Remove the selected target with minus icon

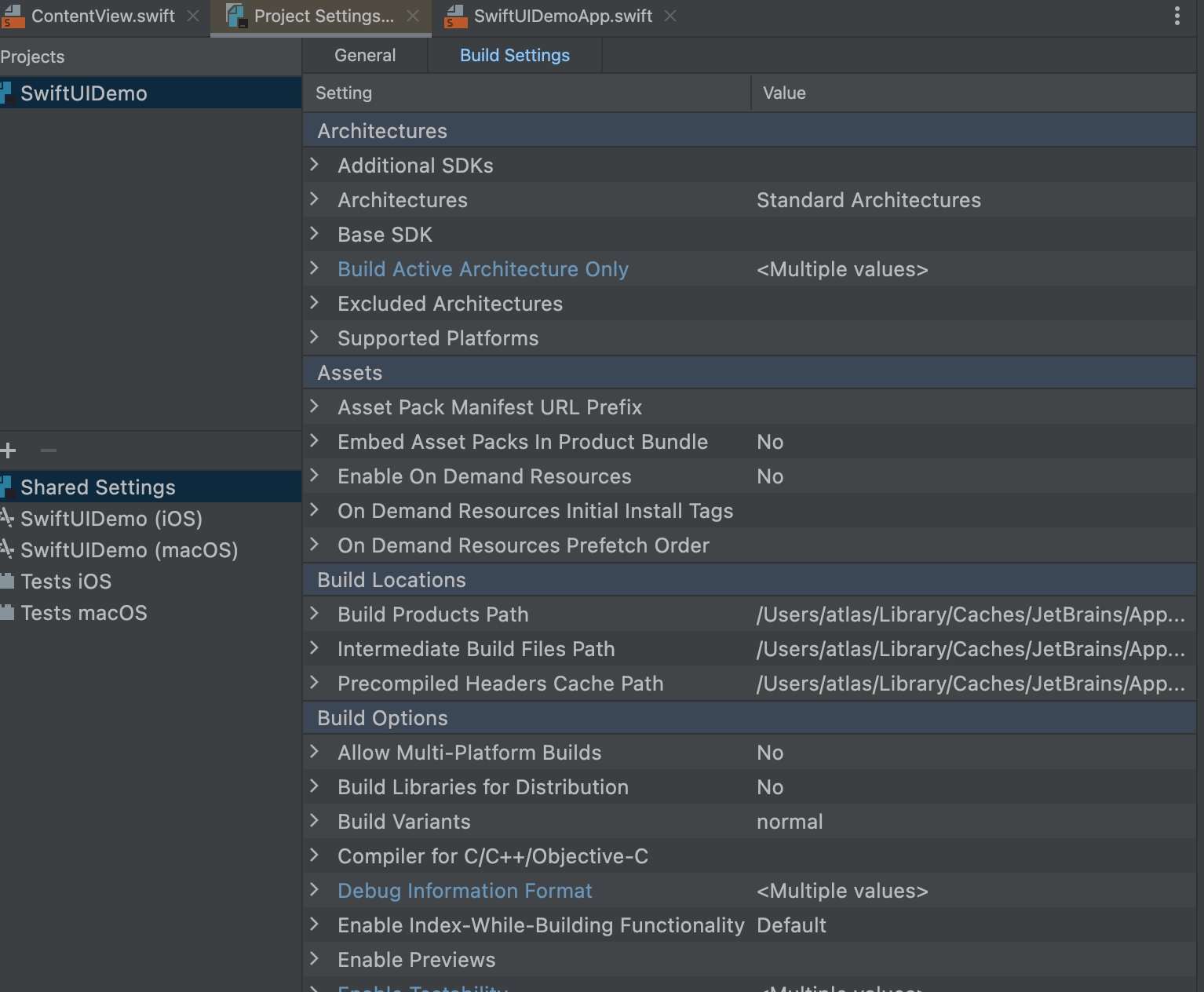coord(49,450)
